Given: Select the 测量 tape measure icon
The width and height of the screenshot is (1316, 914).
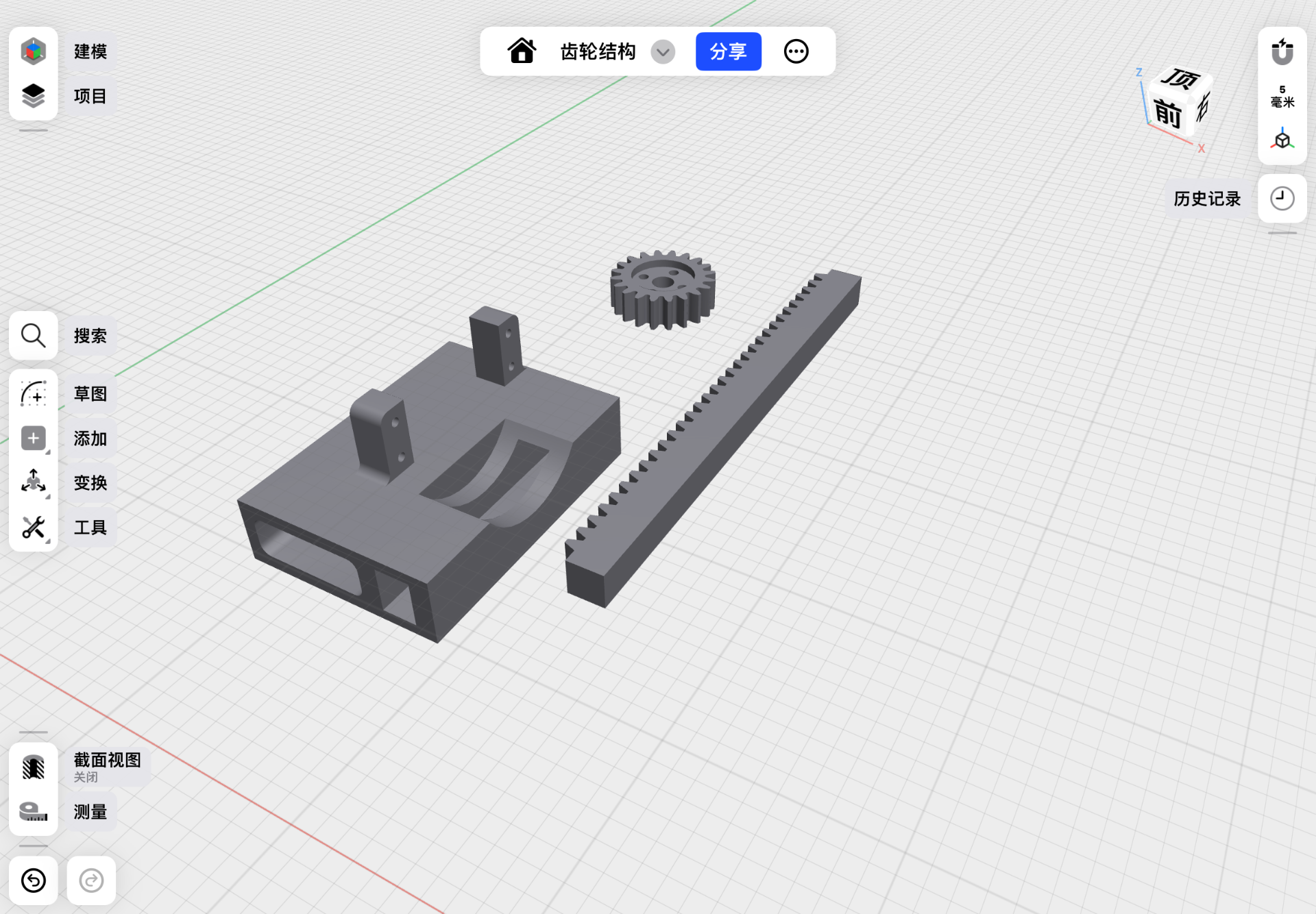Looking at the screenshot, I should point(33,812).
